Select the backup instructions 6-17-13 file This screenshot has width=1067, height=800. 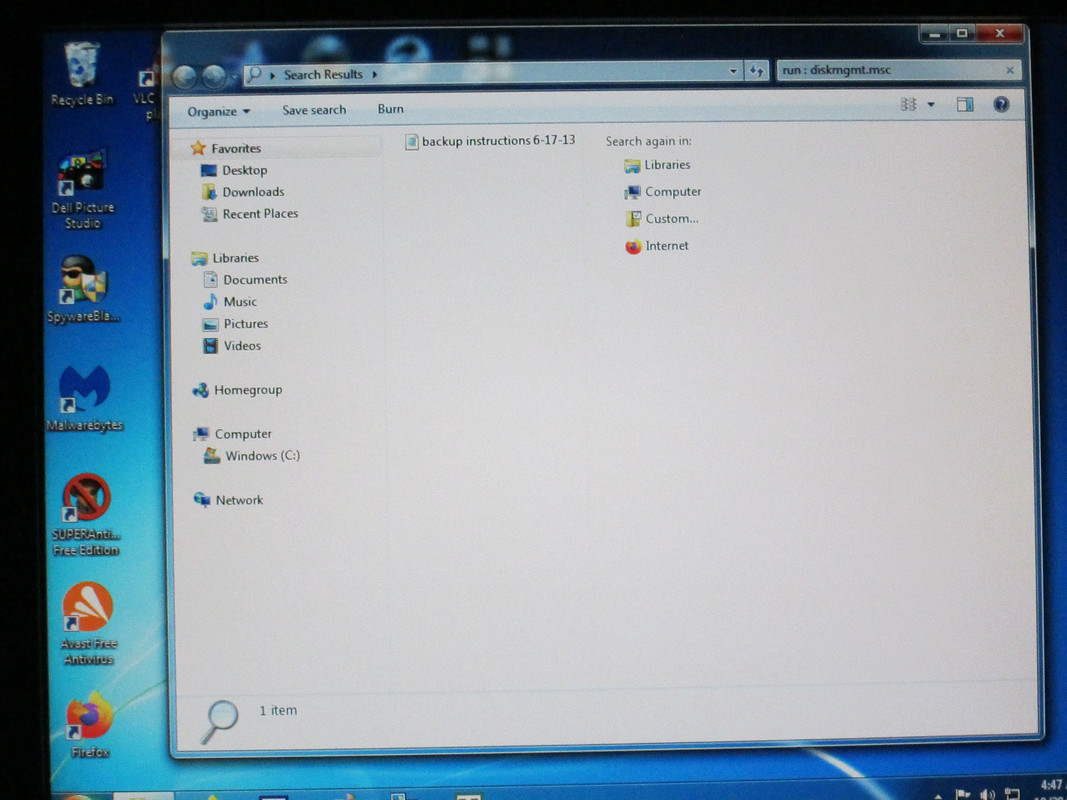point(490,141)
